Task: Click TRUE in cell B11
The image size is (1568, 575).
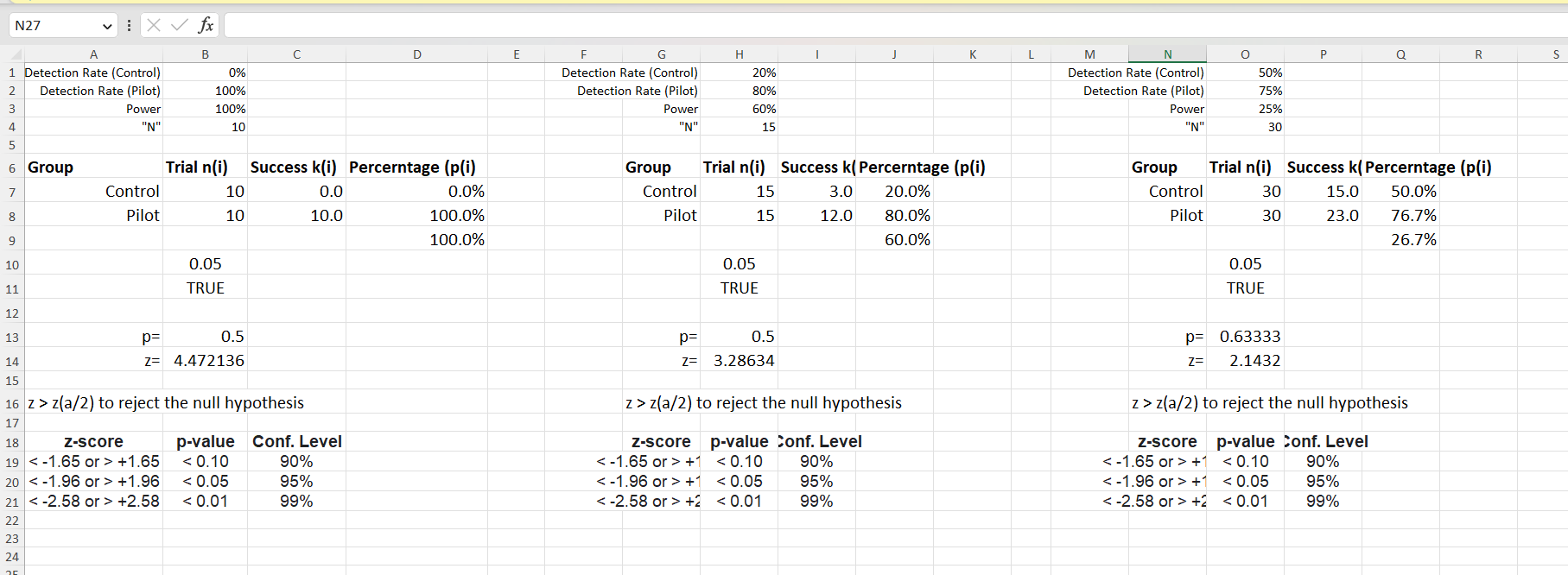Action: [x=205, y=288]
